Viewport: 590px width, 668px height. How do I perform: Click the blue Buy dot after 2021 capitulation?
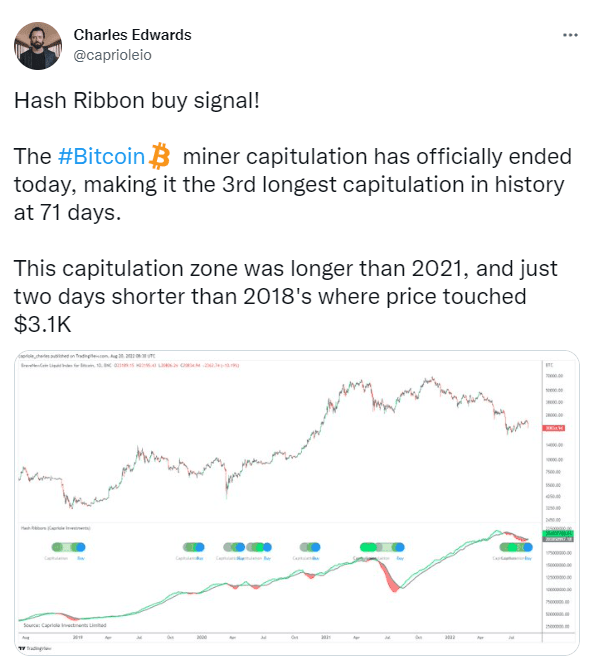[399, 547]
